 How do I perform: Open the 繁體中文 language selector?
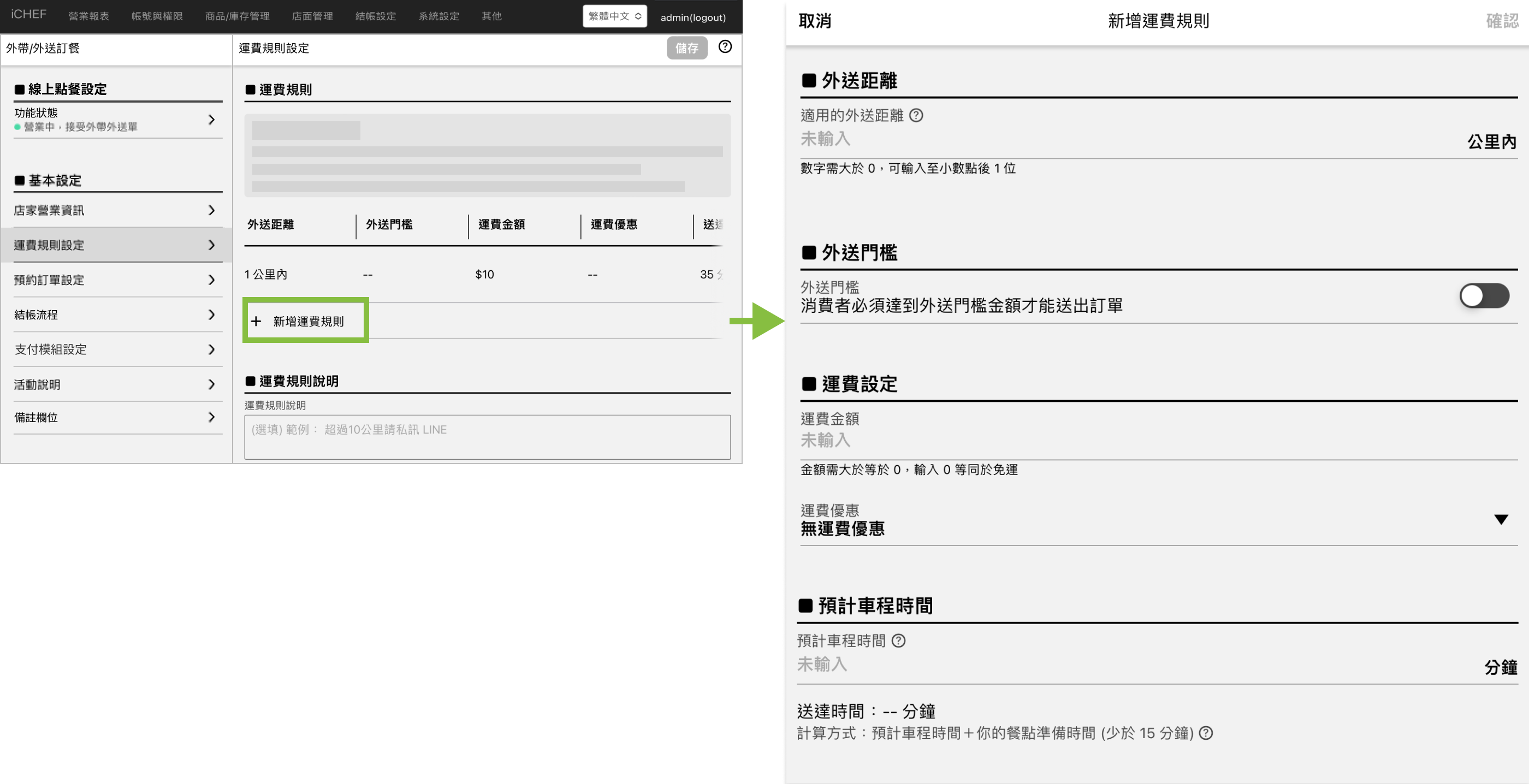point(614,16)
